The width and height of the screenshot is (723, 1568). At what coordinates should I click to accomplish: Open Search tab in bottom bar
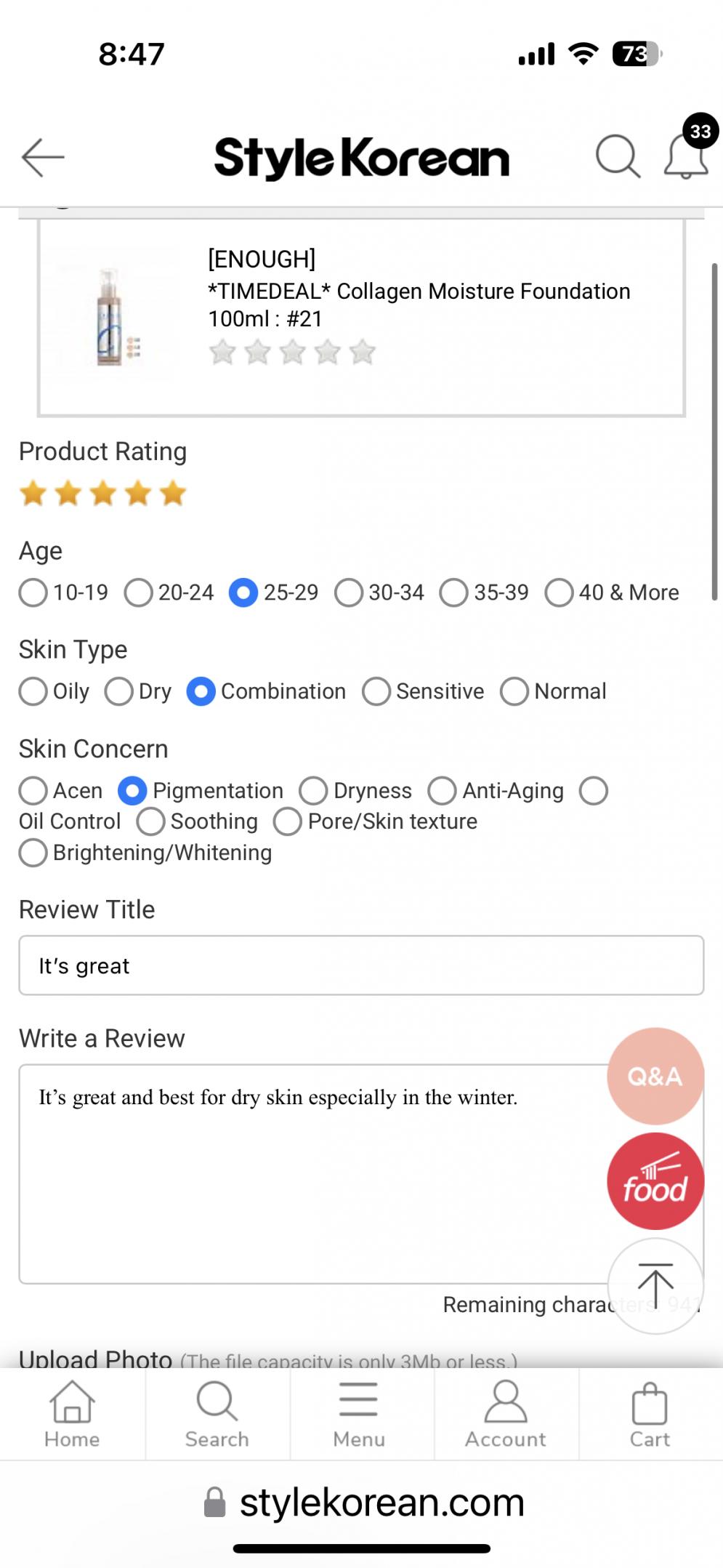click(x=217, y=1414)
